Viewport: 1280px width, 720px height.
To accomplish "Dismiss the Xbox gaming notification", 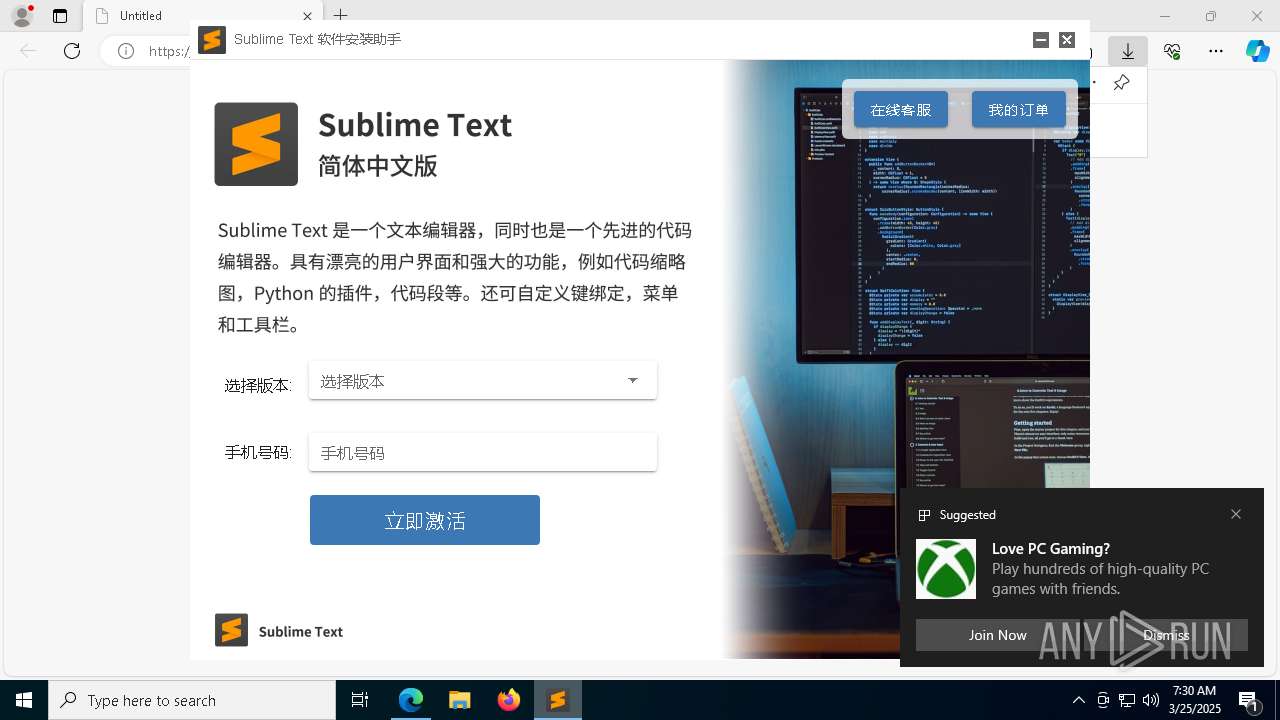I will point(1166,635).
